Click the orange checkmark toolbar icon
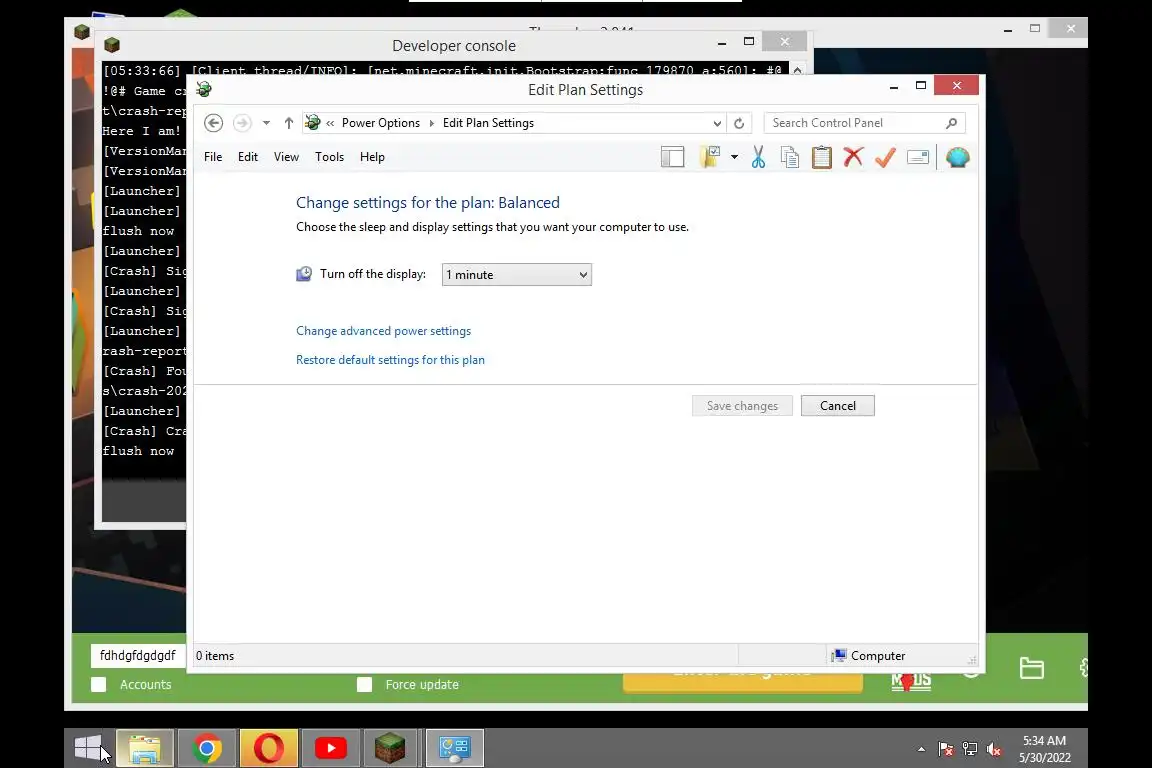Screen dimensions: 1152x768 coord(885,157)
